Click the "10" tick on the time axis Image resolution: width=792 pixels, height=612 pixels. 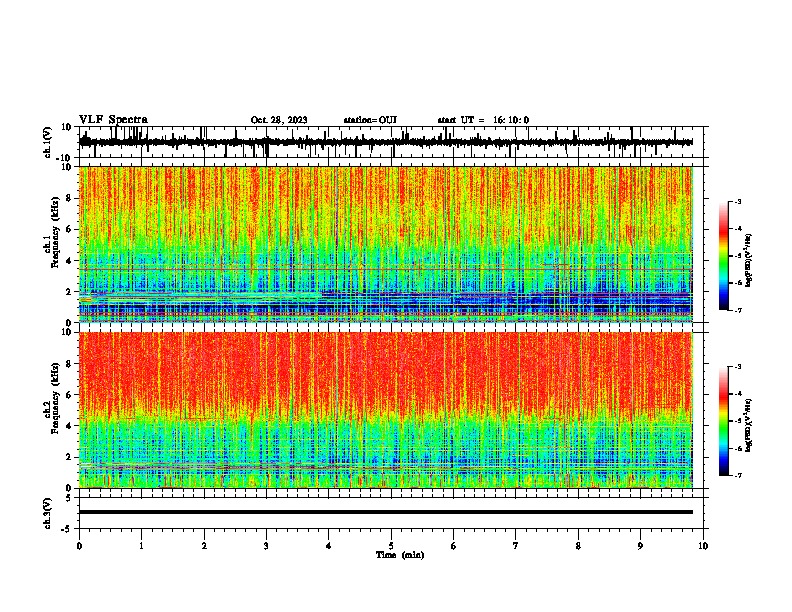(703, 546)
